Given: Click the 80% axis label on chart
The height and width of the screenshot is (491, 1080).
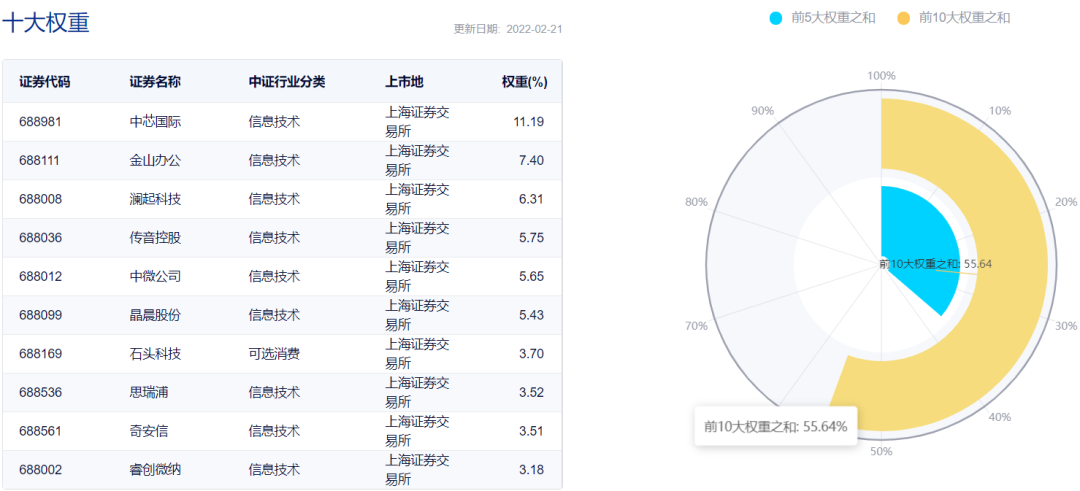Looking at the screenshot, I should click(696, 202).
